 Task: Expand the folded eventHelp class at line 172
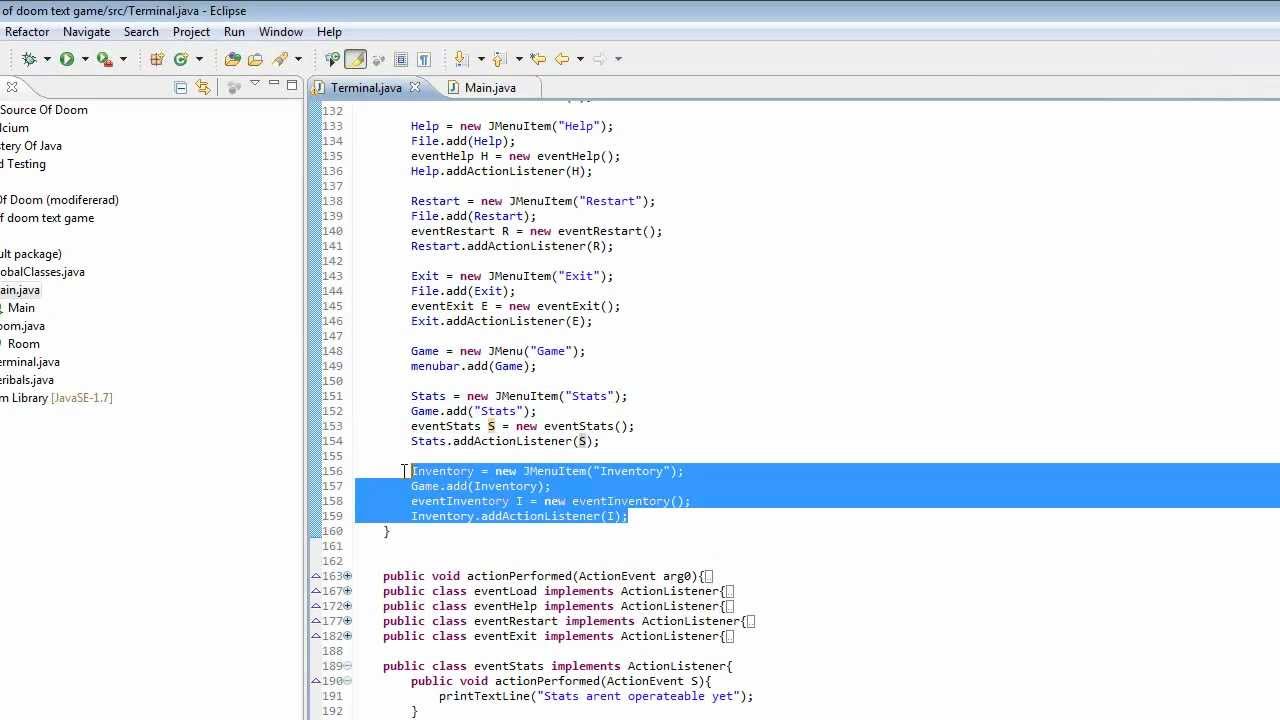(x=347, y=606)
